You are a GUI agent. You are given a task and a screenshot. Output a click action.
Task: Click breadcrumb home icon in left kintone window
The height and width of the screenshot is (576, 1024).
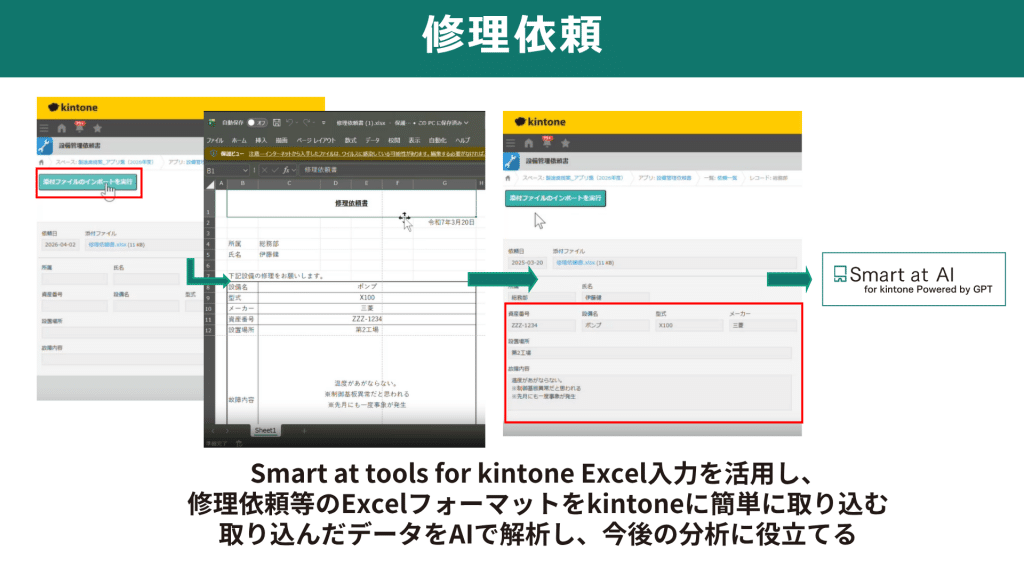pyautogui.click(x=42, y=162)
